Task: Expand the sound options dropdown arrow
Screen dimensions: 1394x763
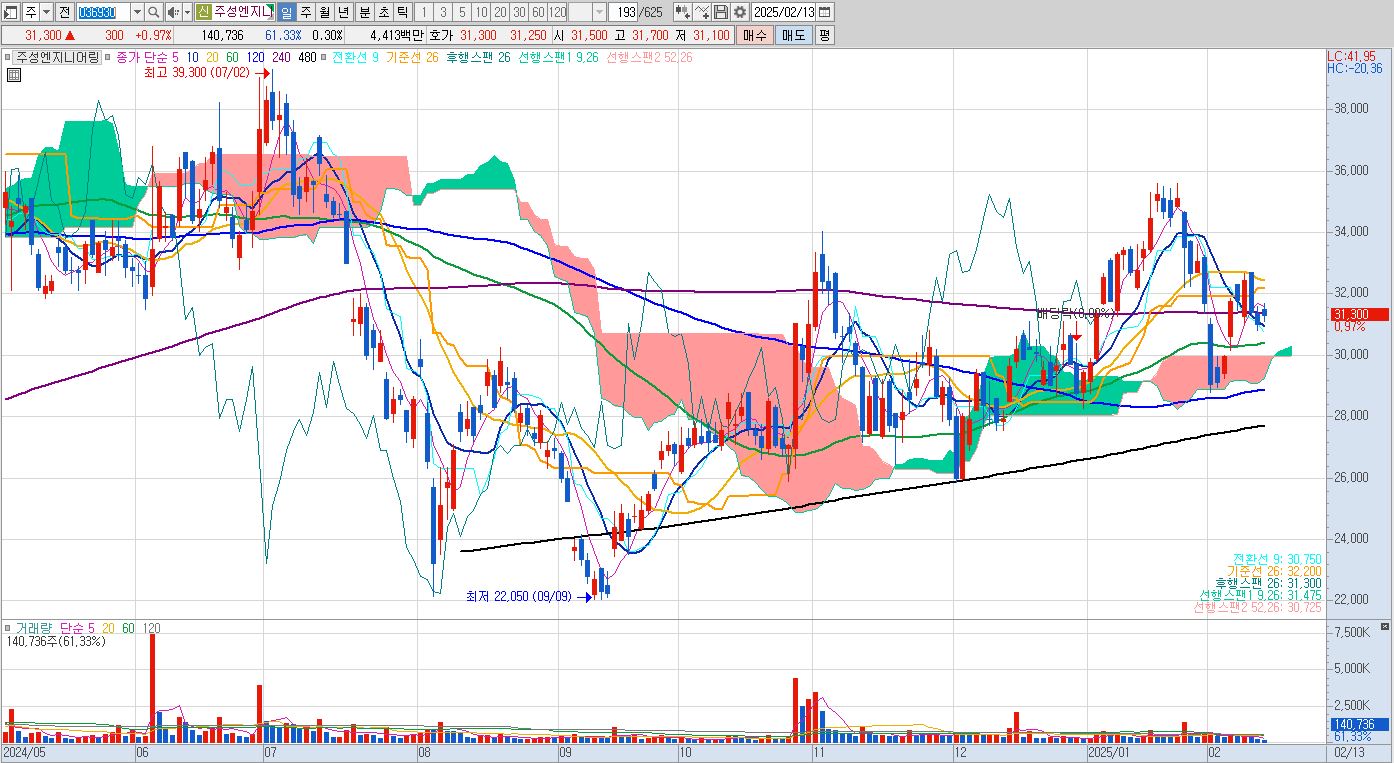Action: [x=187, y=12]
